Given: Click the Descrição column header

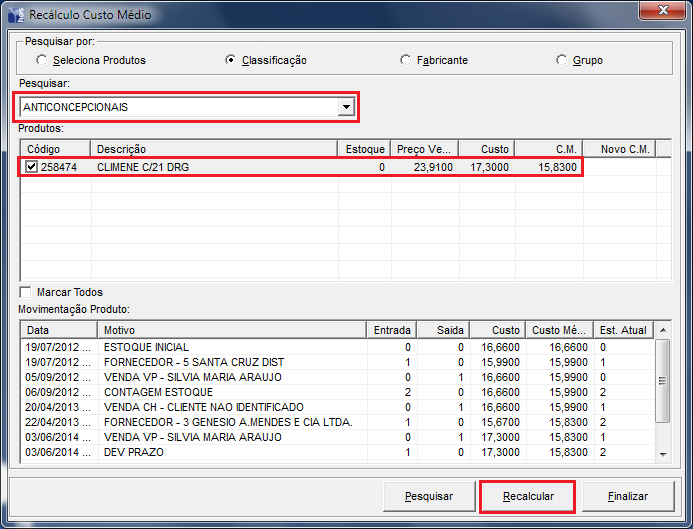Looking at the screenshot, I should (x=214, y=149).
